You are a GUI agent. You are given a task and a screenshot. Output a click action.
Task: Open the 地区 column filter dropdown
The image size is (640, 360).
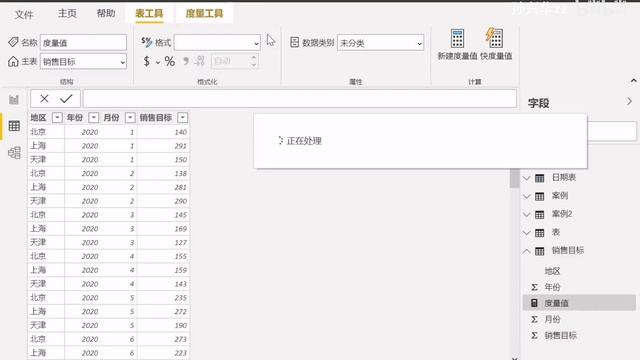point(57,118)
